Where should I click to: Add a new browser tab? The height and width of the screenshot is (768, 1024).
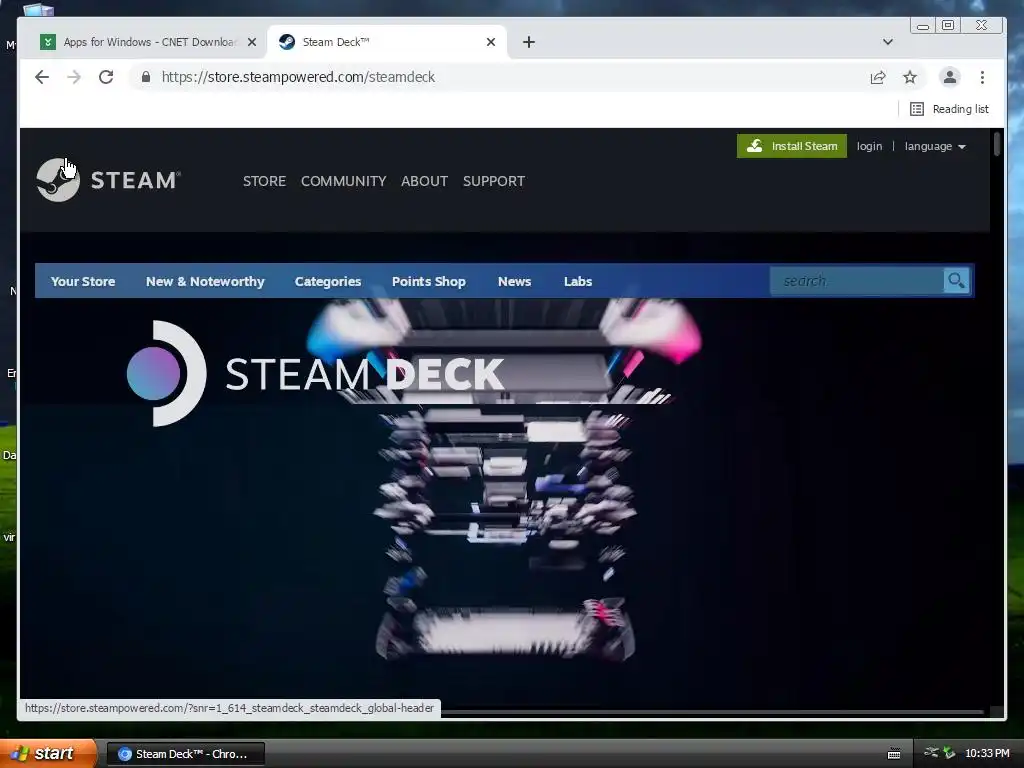point(529,42)
